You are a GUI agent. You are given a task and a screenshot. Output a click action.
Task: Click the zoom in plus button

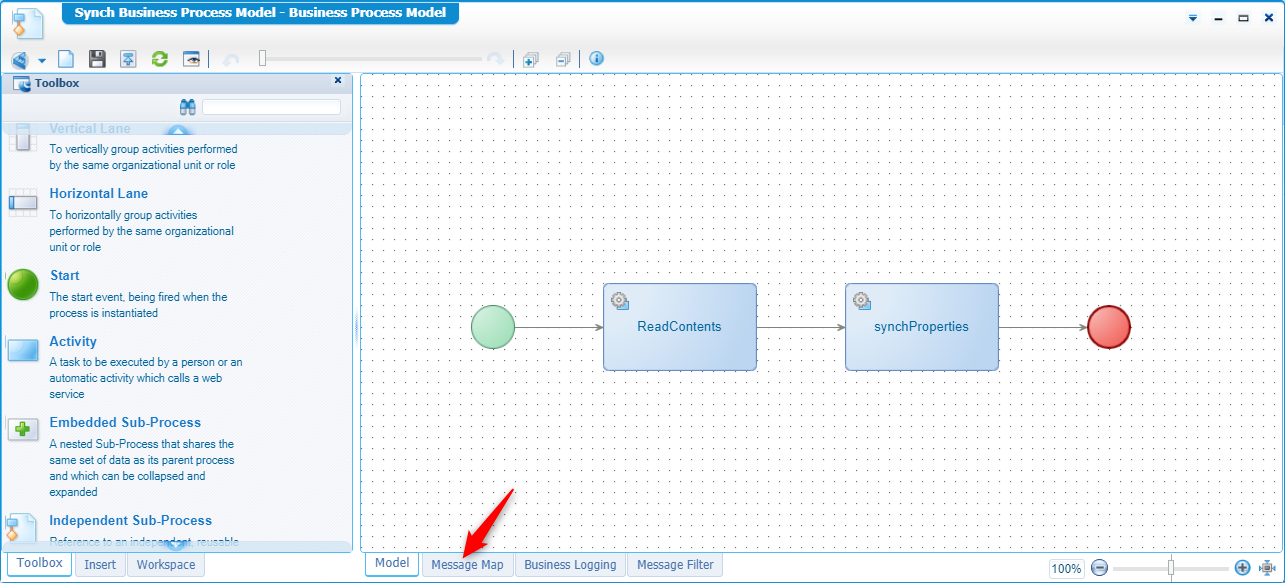pos(1242,568)
